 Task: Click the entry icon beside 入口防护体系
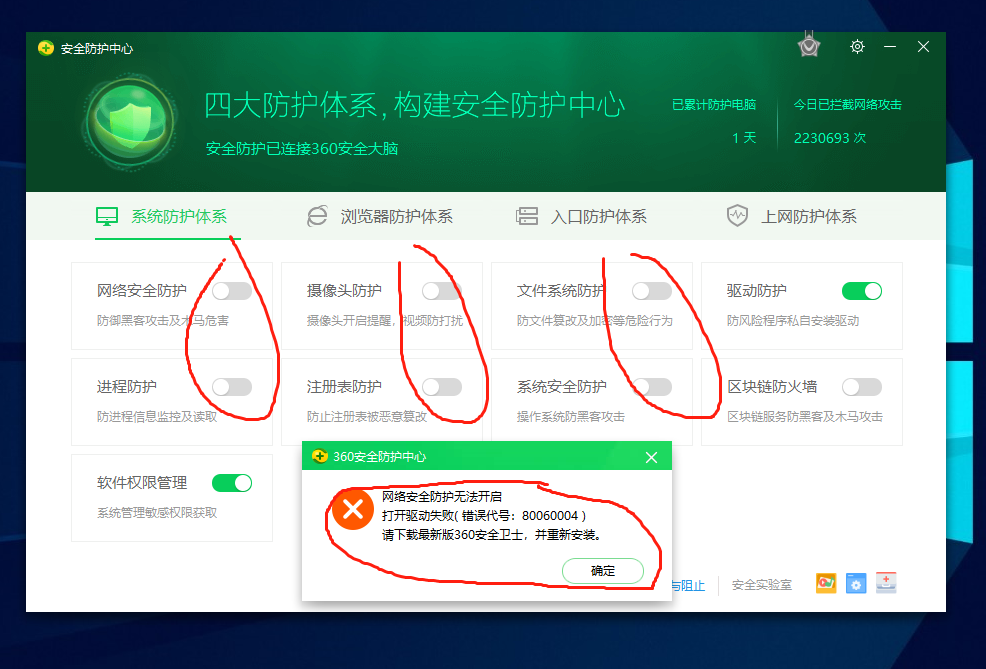pos(527,216)
